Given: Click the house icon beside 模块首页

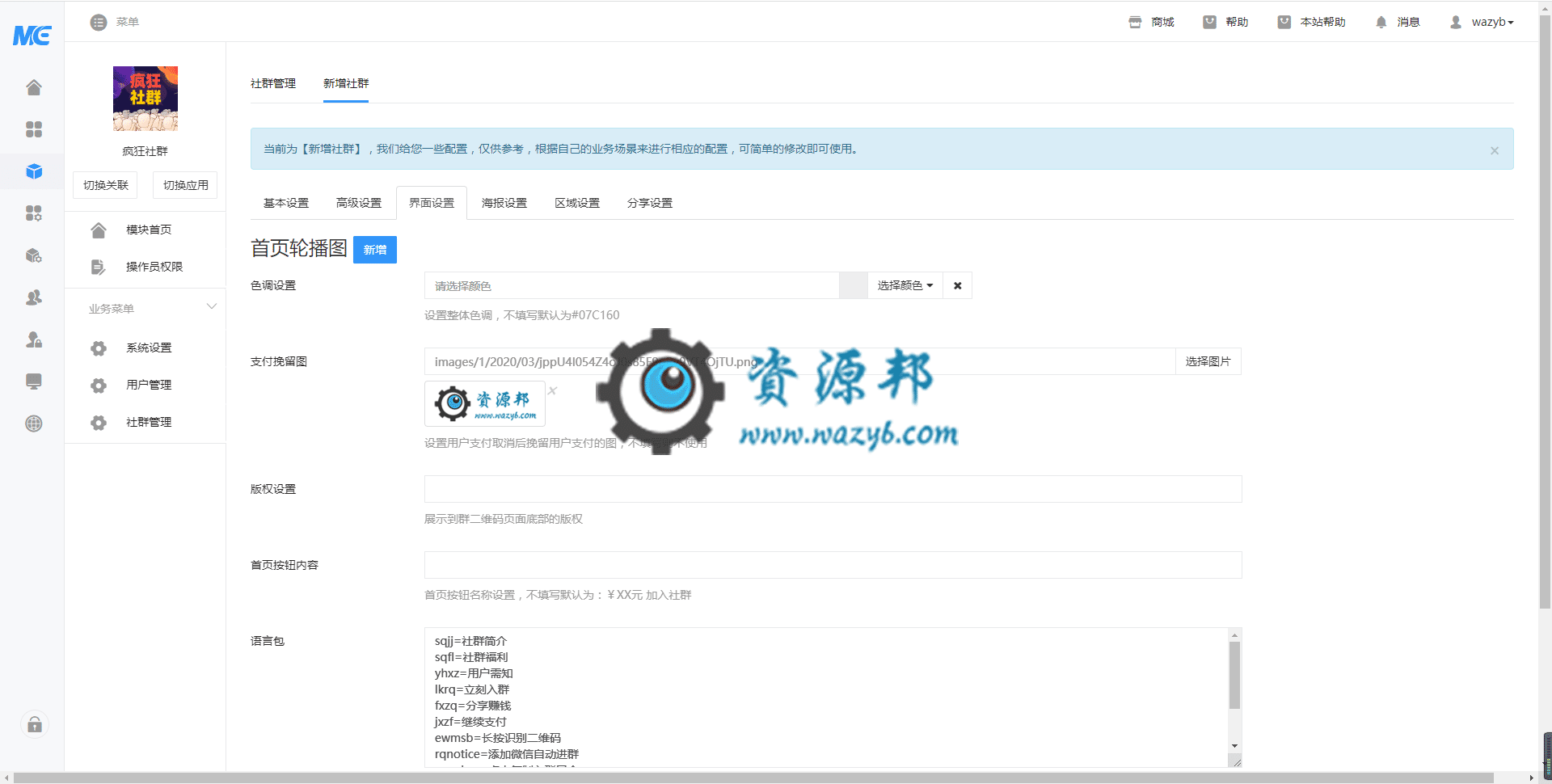Looking at the screenshot, I should coord(99,230).
